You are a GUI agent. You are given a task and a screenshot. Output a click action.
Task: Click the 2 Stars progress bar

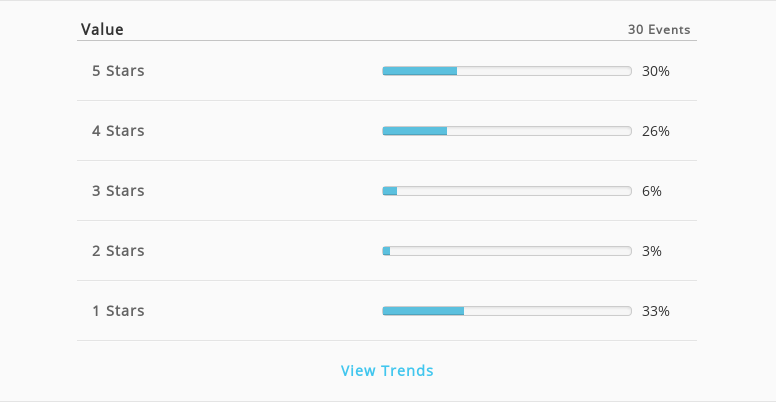(507, 251)
